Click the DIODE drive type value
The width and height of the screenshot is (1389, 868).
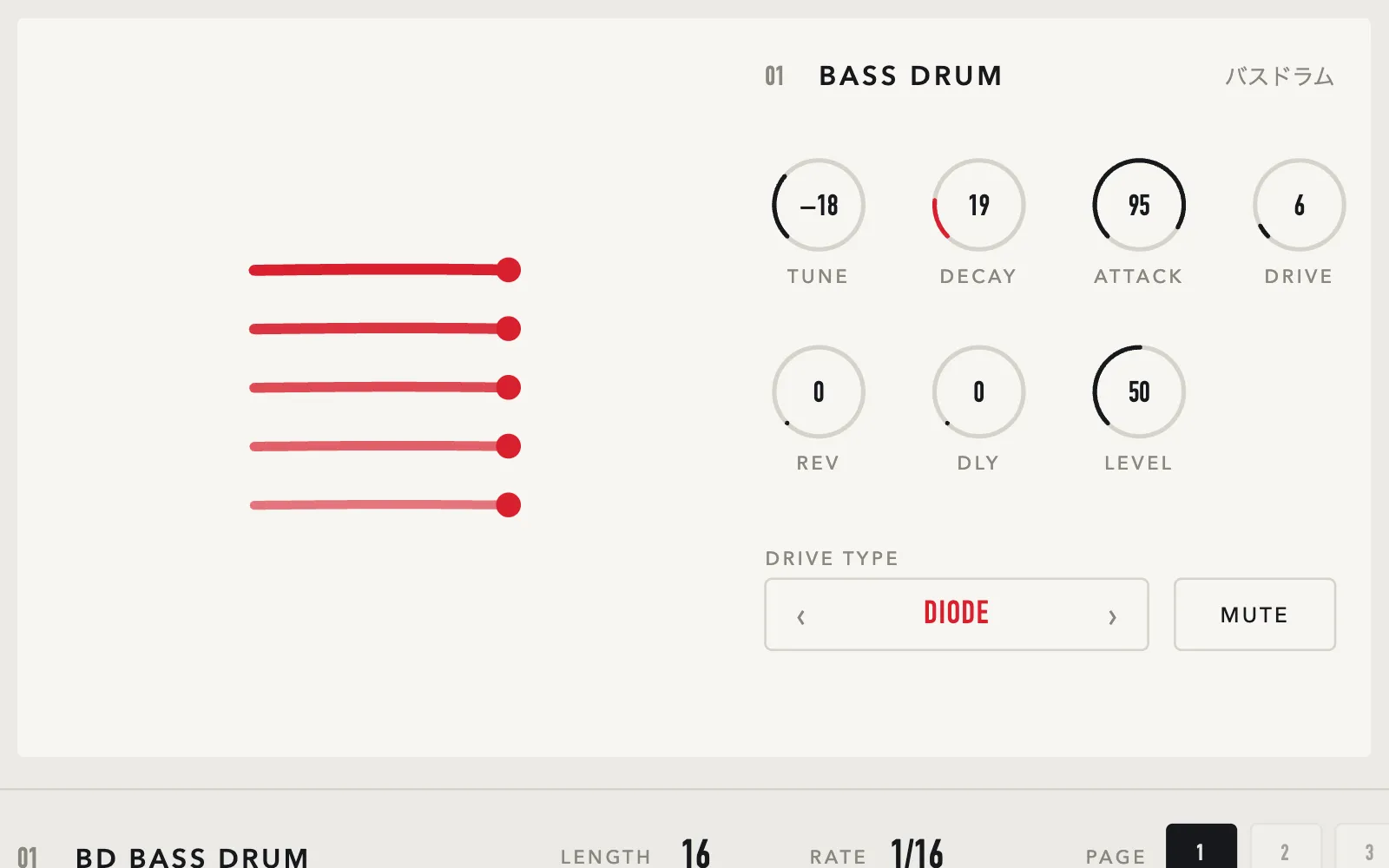(956, 613)
